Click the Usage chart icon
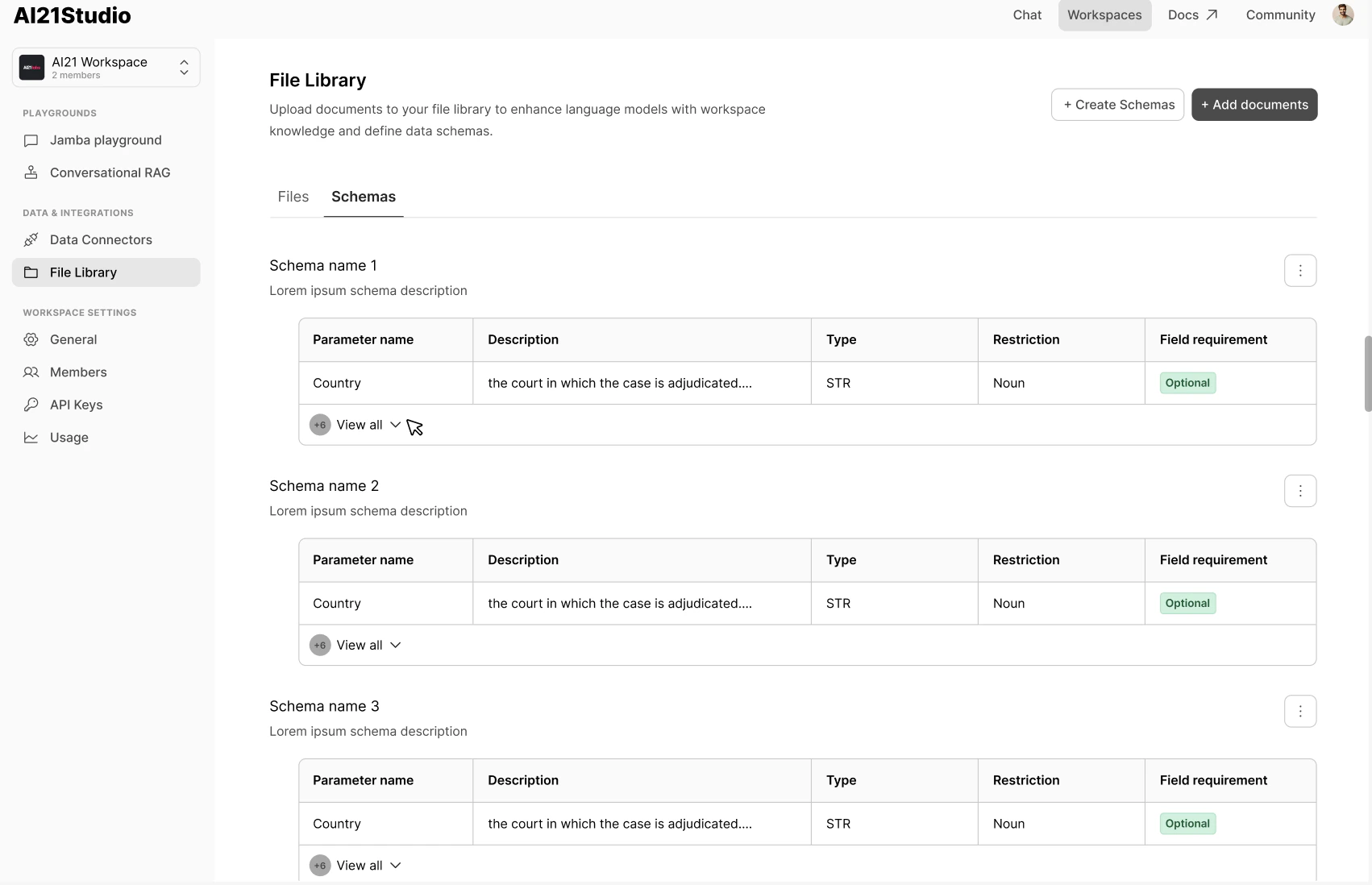The width and height of the screenshot is (1372, 885). tap(31, 438)
